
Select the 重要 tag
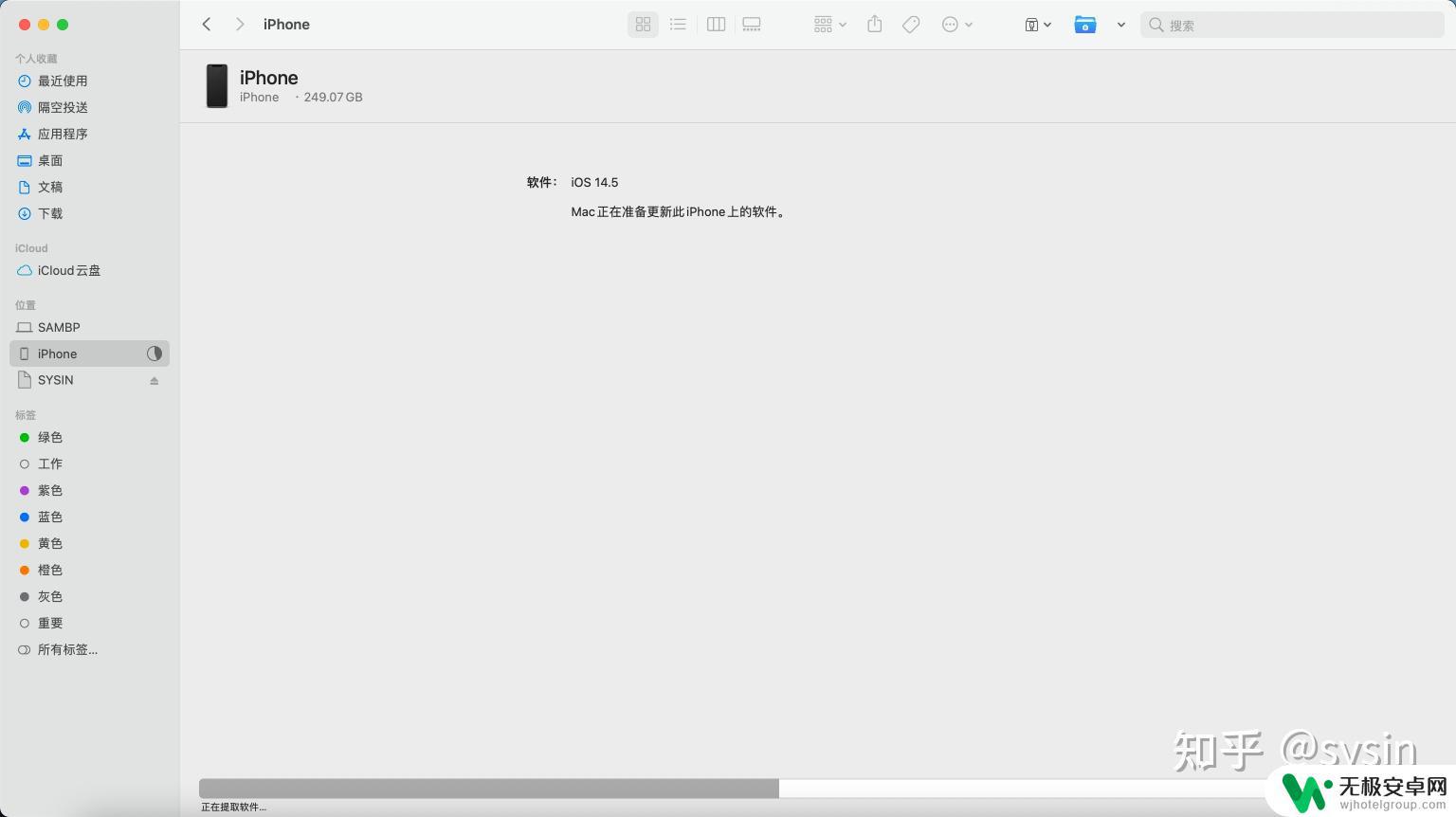[x=89, y=623]
